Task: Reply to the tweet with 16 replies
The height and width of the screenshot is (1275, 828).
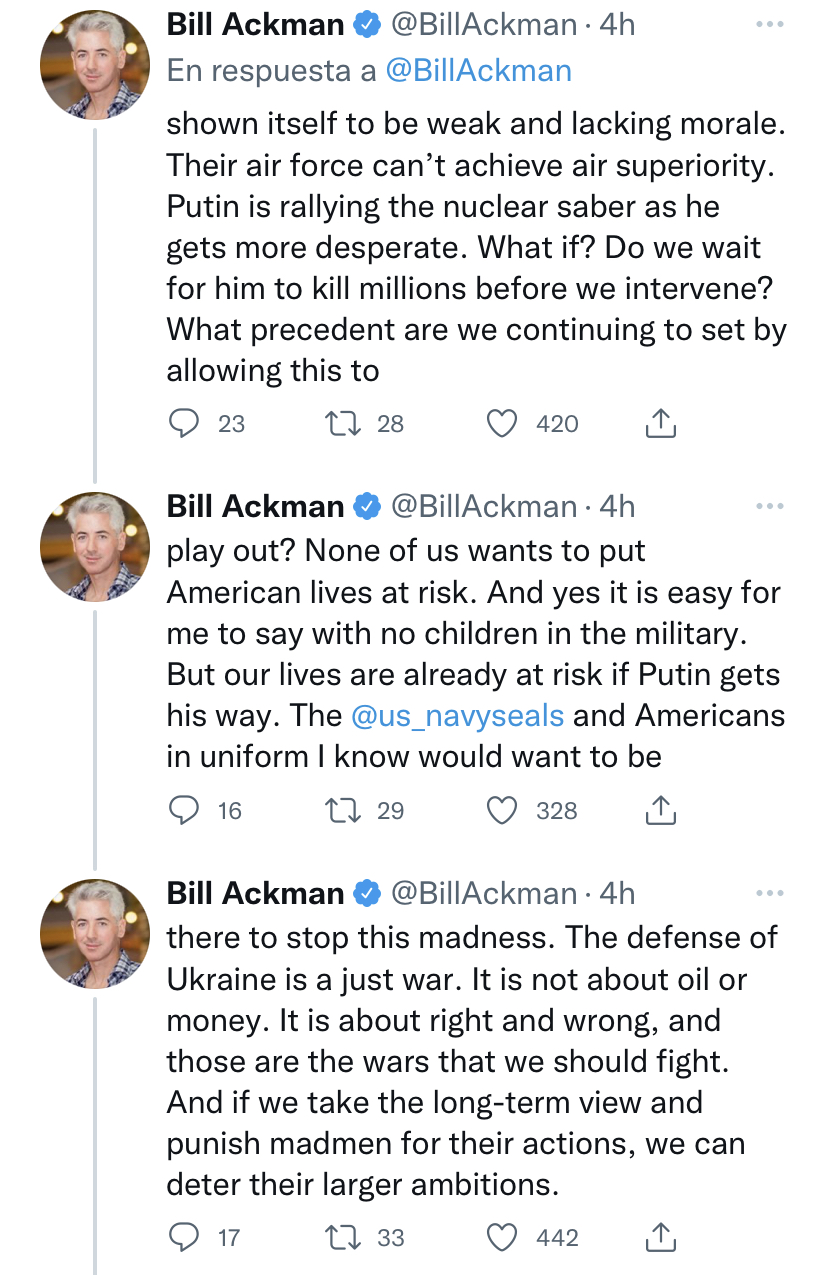Action: tap(183, 811)
